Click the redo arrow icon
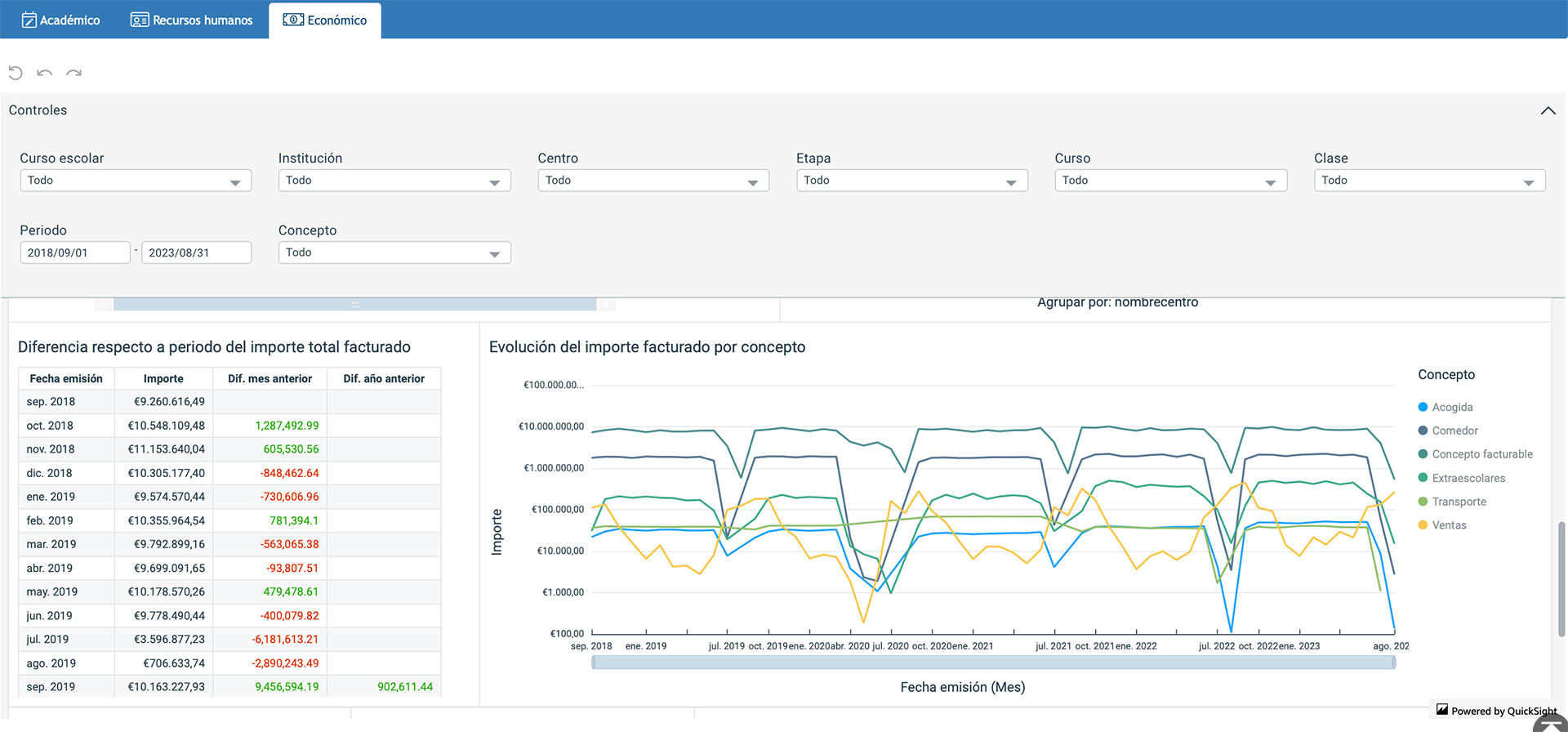The height and width of the screenshot is (732, 1568). [x=74, y=73]
